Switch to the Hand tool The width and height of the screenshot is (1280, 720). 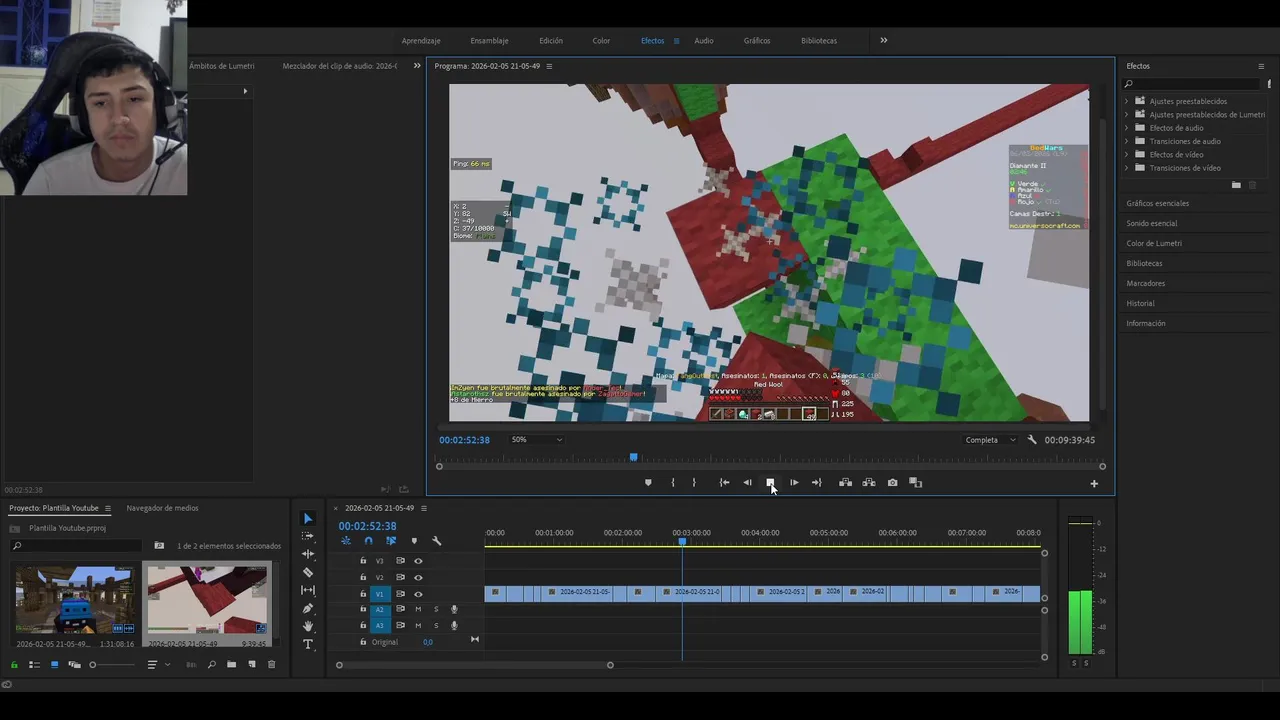pos(308,626)
